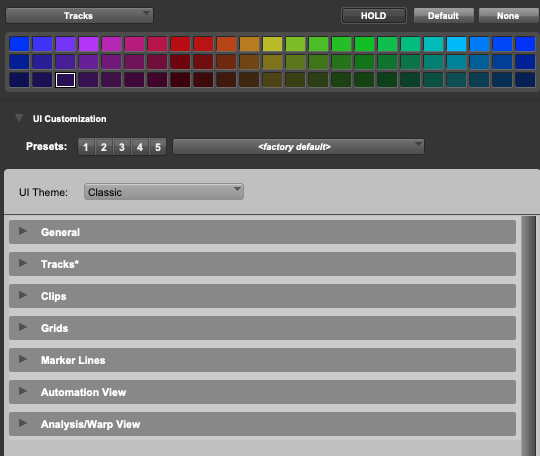Image resolution: width=540 pixels, height=456 pixels.
Task: Open the factory default presets dropdown
Action: coord(298,147)
